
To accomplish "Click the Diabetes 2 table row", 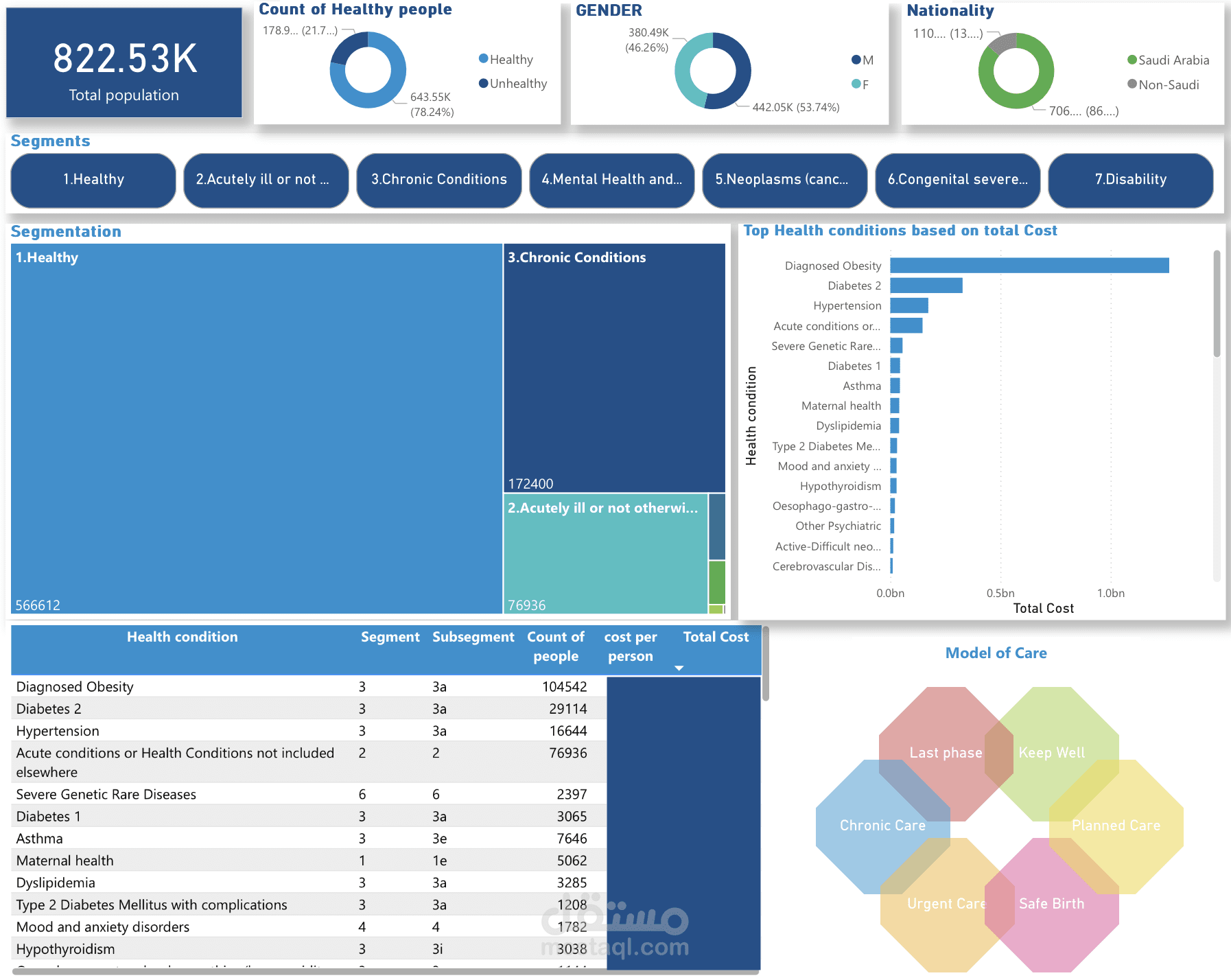I will pyautogui.click(x=309, y=709).
